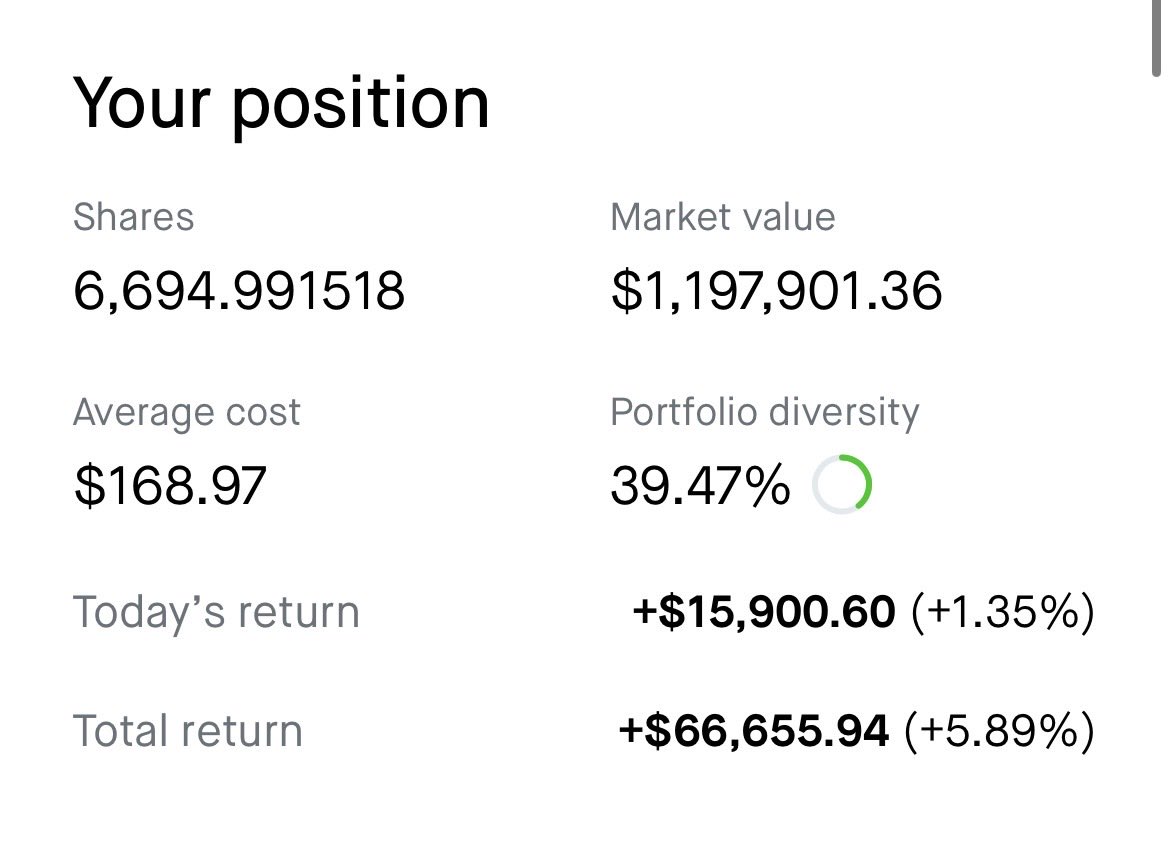
Task: Tap the Average cost label
Action: [187, 413]
